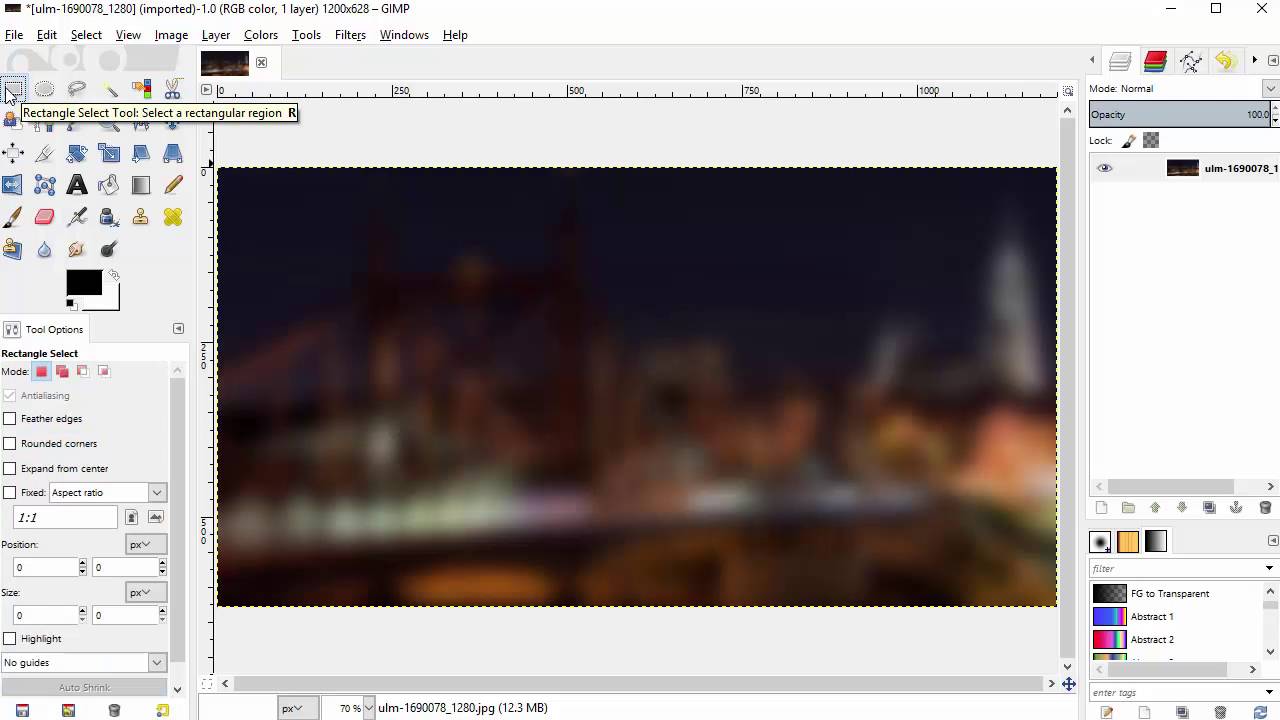
Task: Select the Ellipse Select tool
Action: (44, 89)
